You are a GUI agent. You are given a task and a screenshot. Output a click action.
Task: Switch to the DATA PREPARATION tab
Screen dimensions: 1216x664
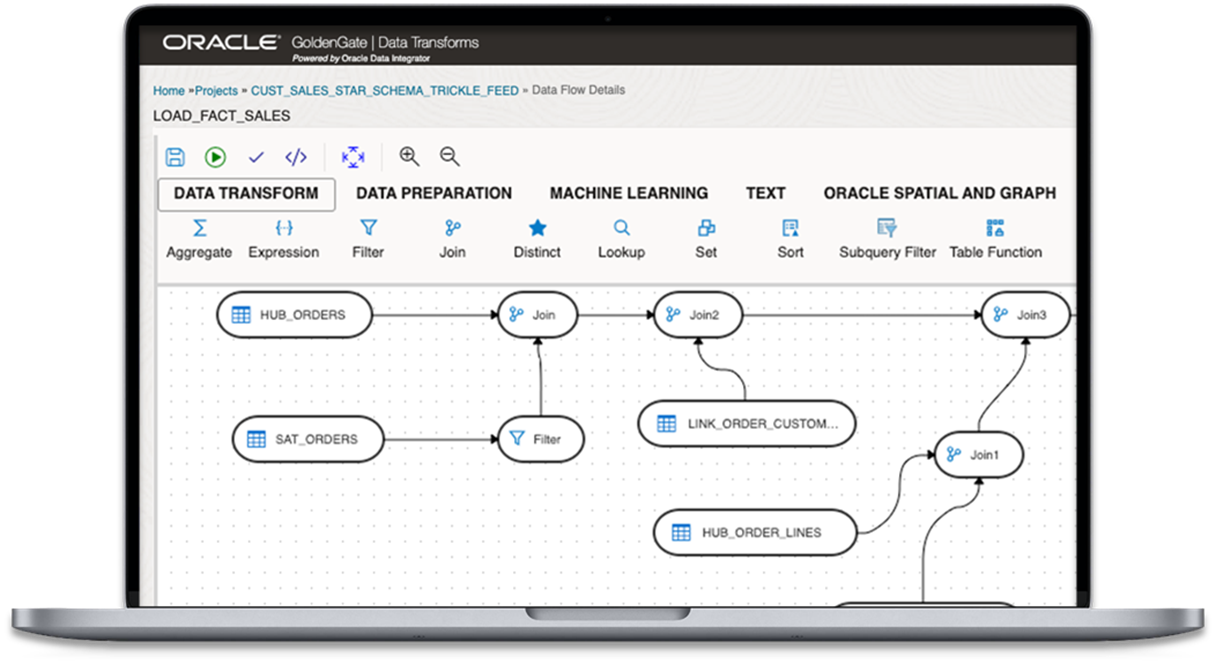pos(433,192)
